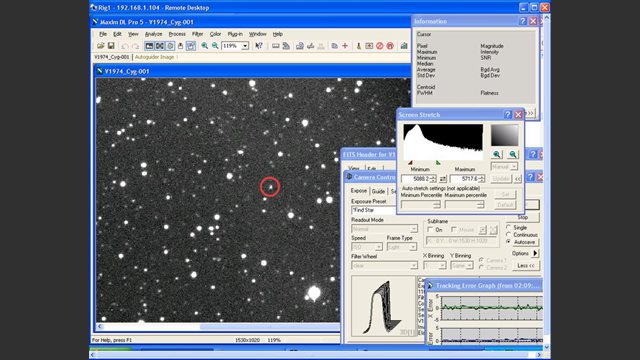The width and height of the screenshot is (640, 360).
Task: Click the red circled observatory toolbar icon
Action: 390,46
